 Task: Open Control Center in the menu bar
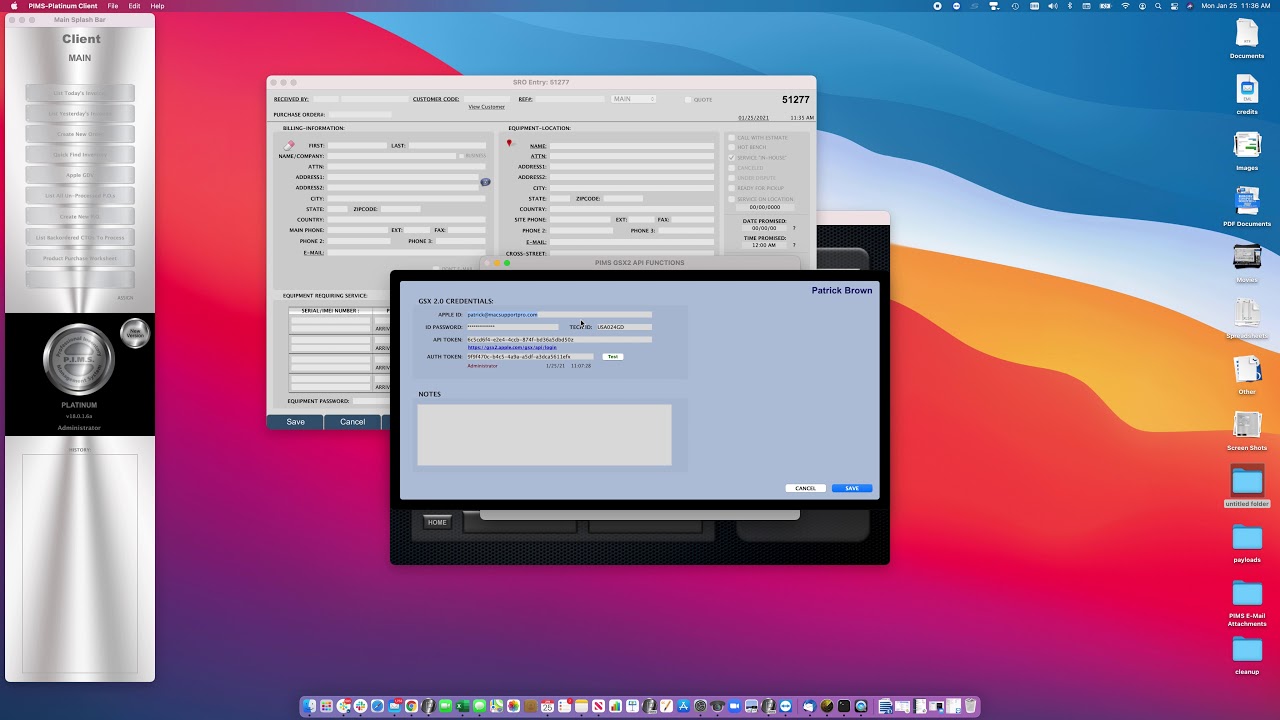(1176, 6)
